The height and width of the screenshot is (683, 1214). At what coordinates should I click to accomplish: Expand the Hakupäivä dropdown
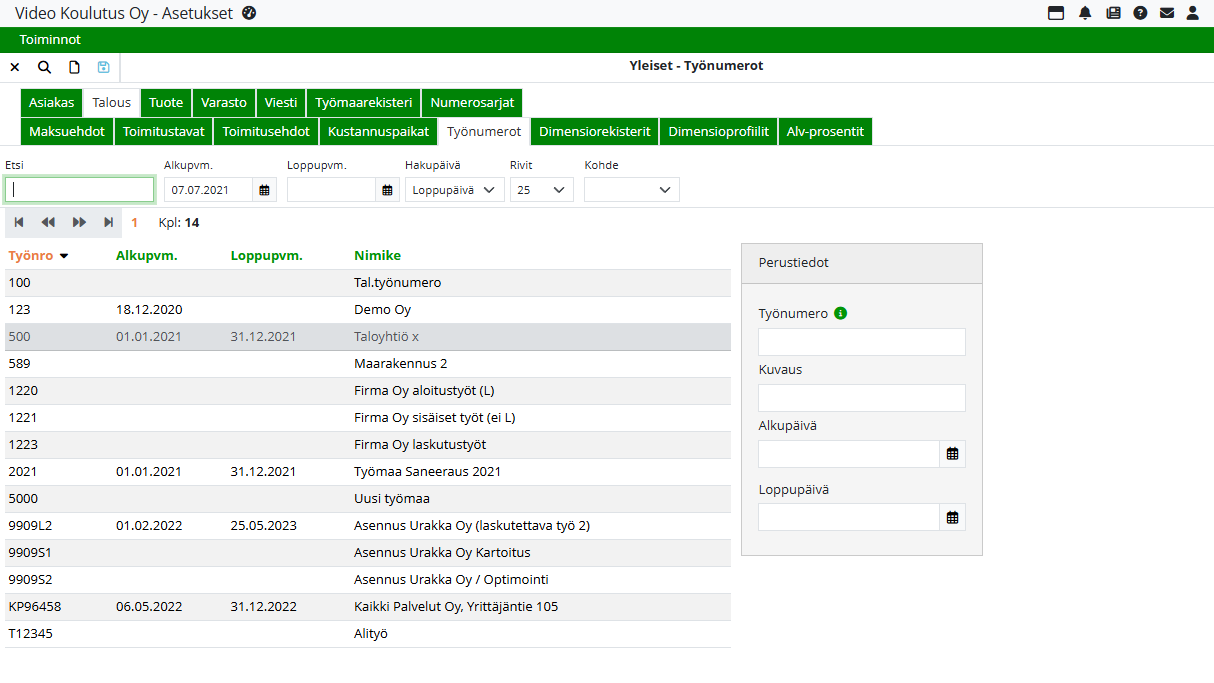tap(455, 190)
